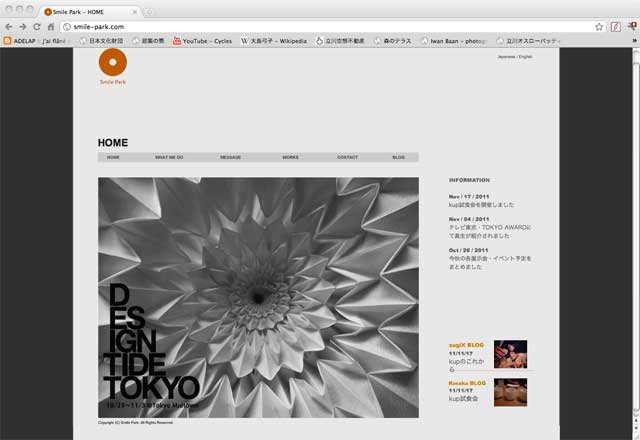Open the Nov / 17 / 2011 news item
Screen dimensions: 640x440
pyautogui.click(x=481, y=201)
